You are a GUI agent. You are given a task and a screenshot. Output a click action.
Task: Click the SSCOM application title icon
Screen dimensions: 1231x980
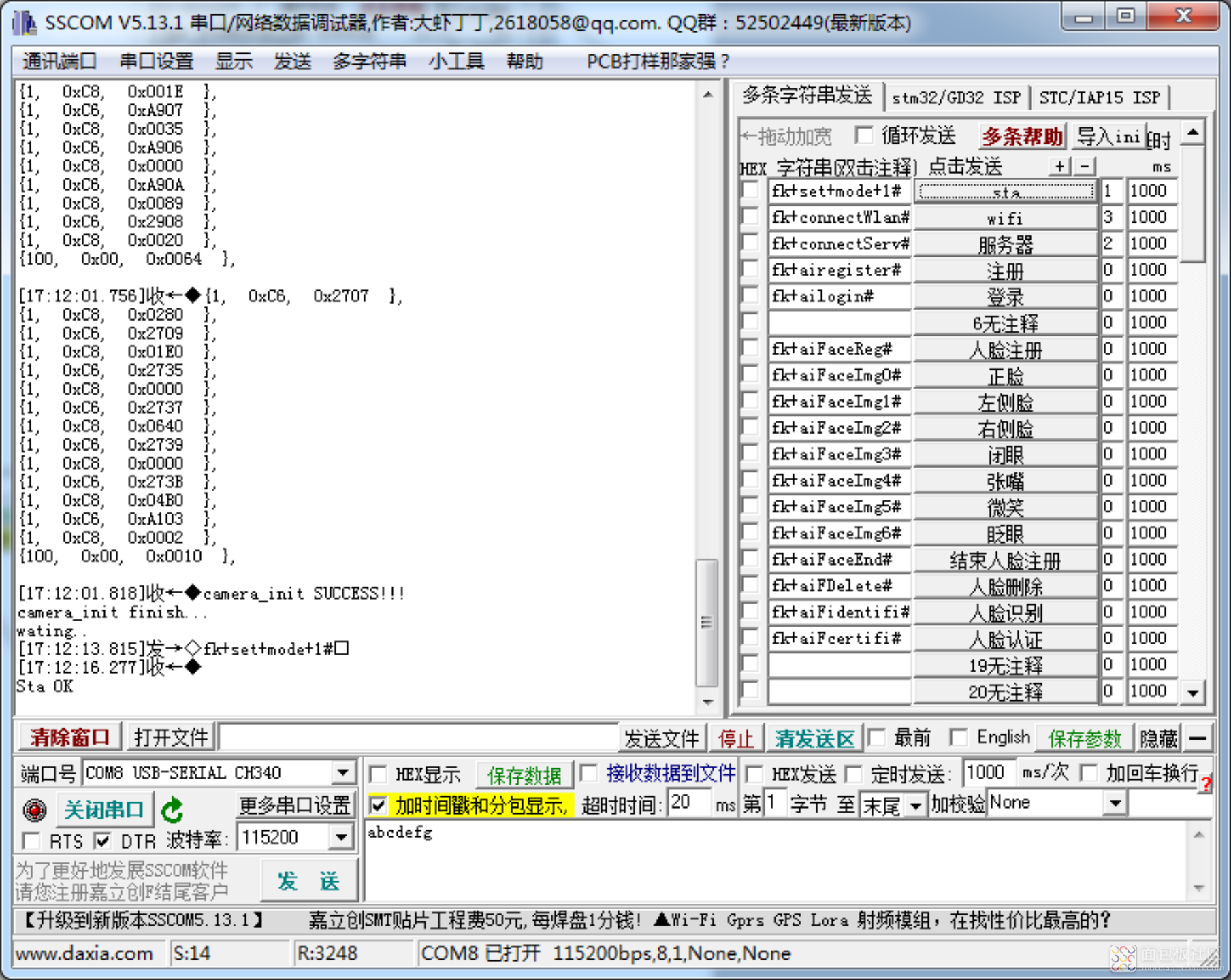pyautogui.click(x=25, y=23)
